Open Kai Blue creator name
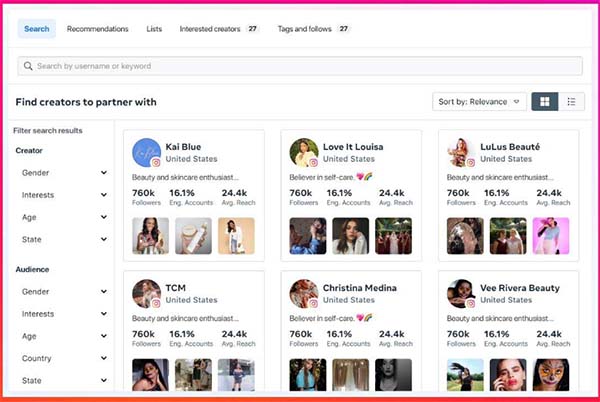Viewport: 600px width, 402px height. coord(183,147)
